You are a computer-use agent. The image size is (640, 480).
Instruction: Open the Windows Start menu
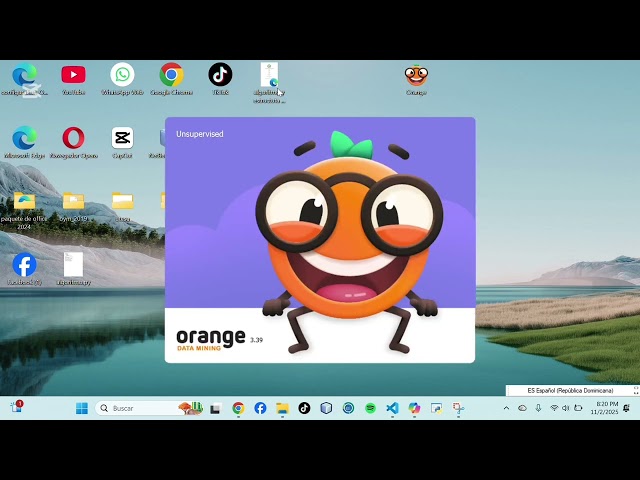click(x=82, y=408)
